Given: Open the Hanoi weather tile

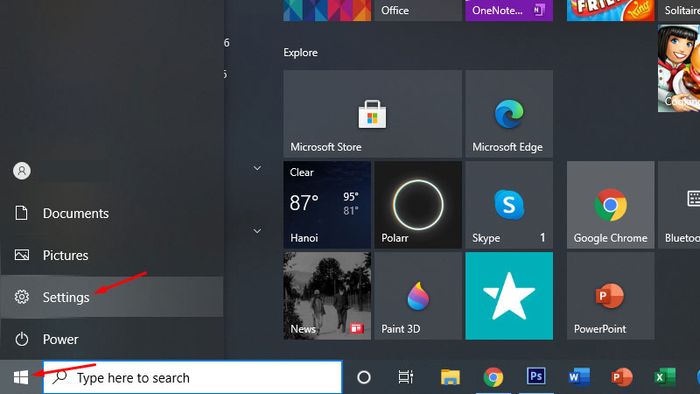Looking at the screenshot, I should (327, 205).
